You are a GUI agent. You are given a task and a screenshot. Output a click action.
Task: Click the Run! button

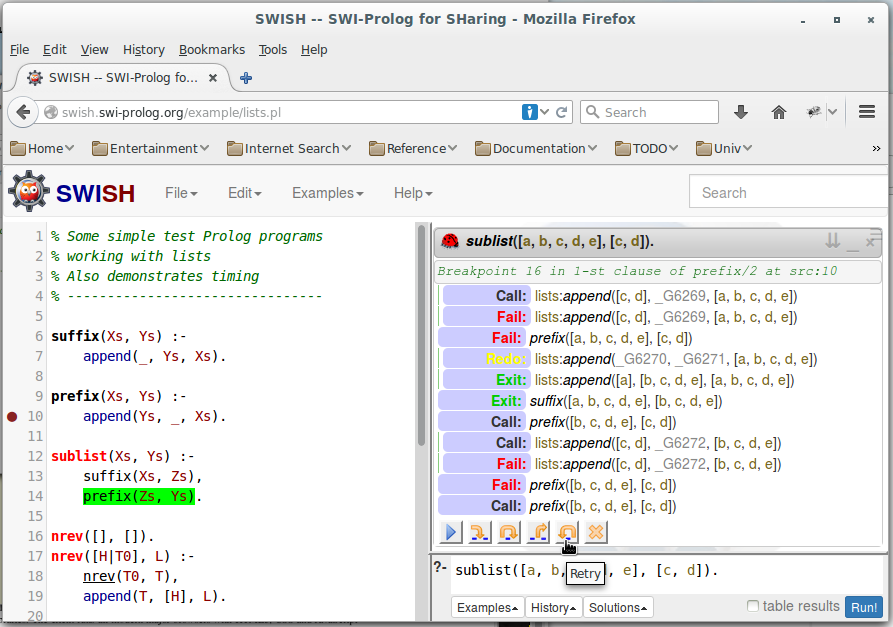(x=863, y=607)
